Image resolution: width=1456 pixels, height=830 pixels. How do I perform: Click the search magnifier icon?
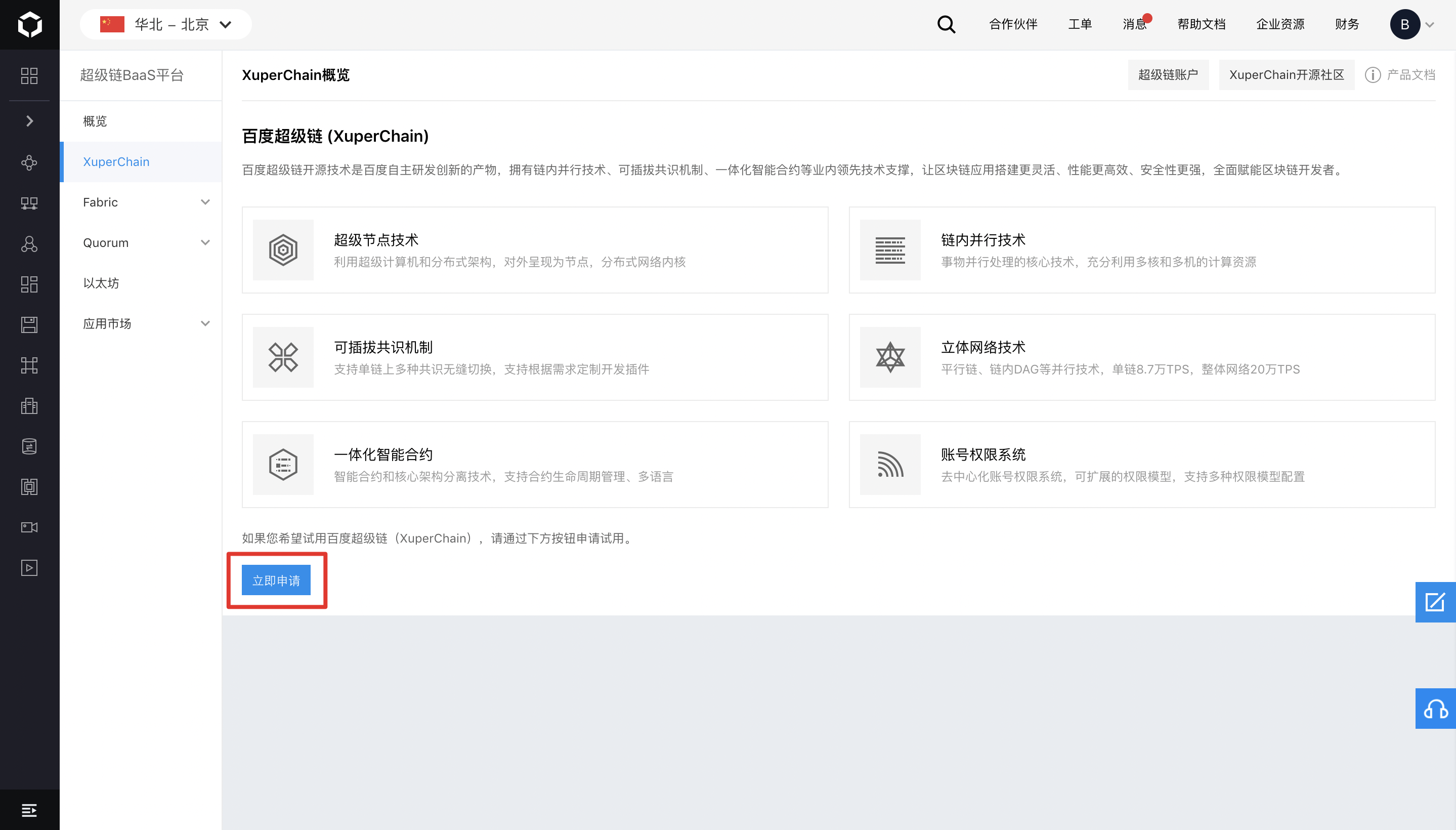point(946,24)
